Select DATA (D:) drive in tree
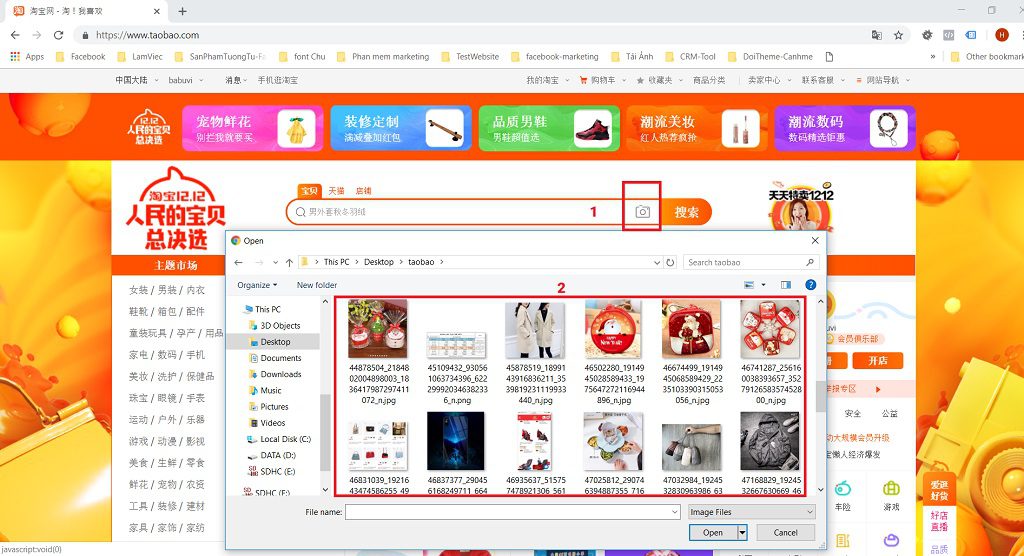Screen dimensions: 1024x556 [x=277, y=455]
